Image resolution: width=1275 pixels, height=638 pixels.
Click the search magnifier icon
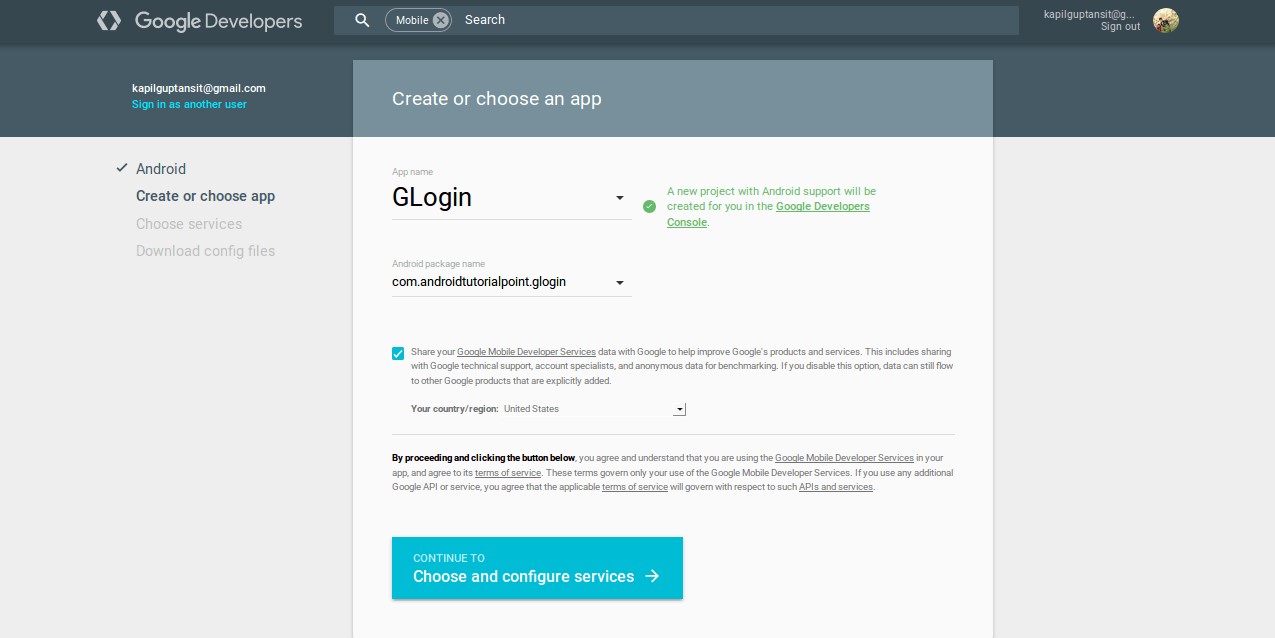click(x=363, y=20)
